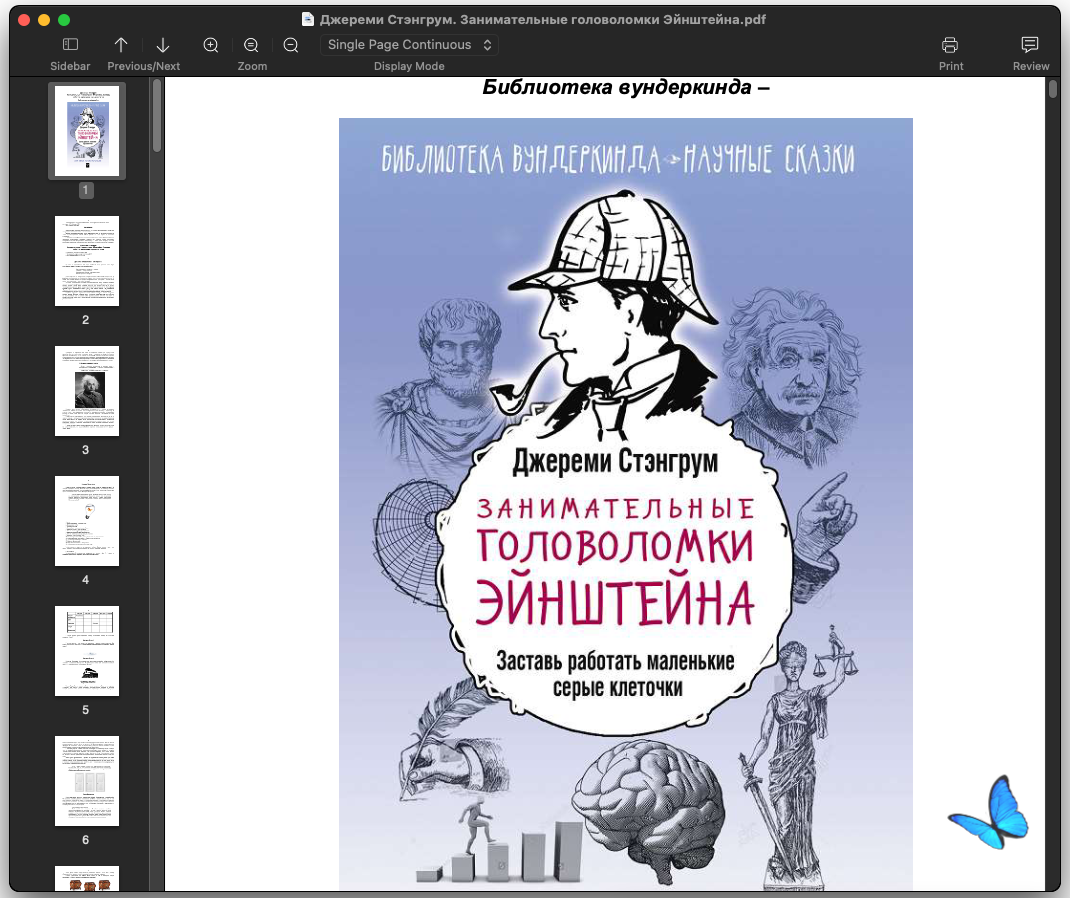
Task: Click the heading 'Библиотека вундеркинда –'
Action: 626,87
